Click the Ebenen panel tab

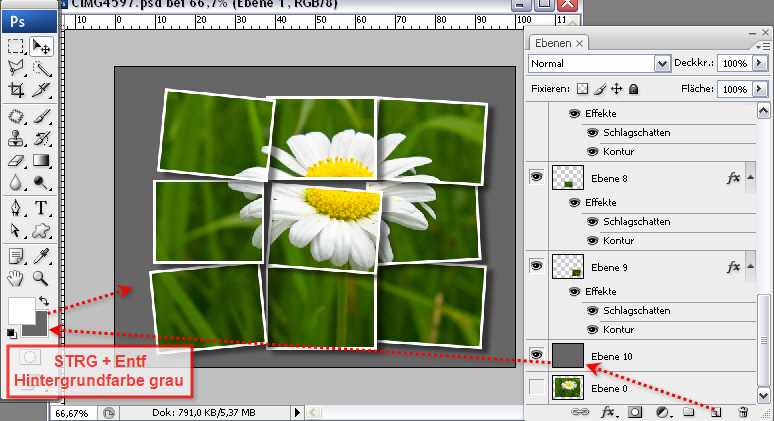coord(553,43)
